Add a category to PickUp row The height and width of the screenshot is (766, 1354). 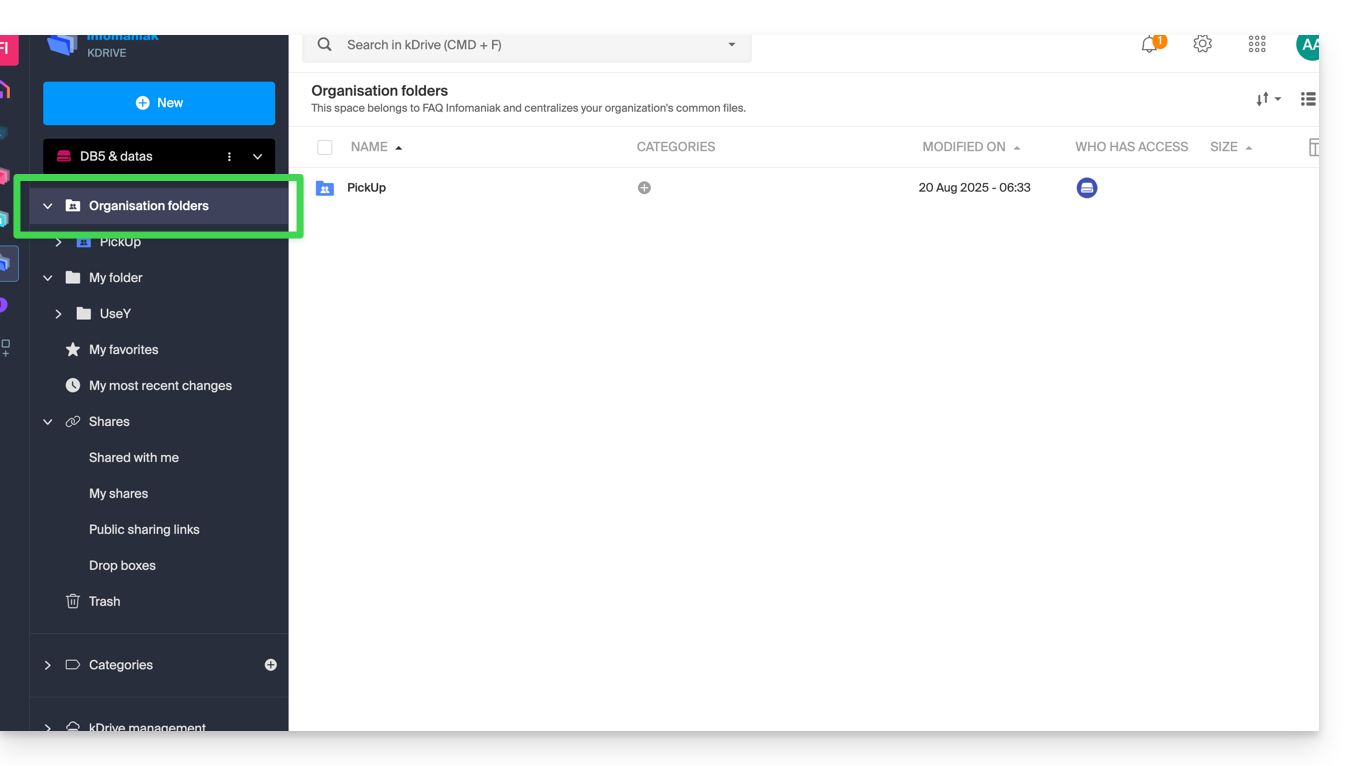click(x=644, y=188)
